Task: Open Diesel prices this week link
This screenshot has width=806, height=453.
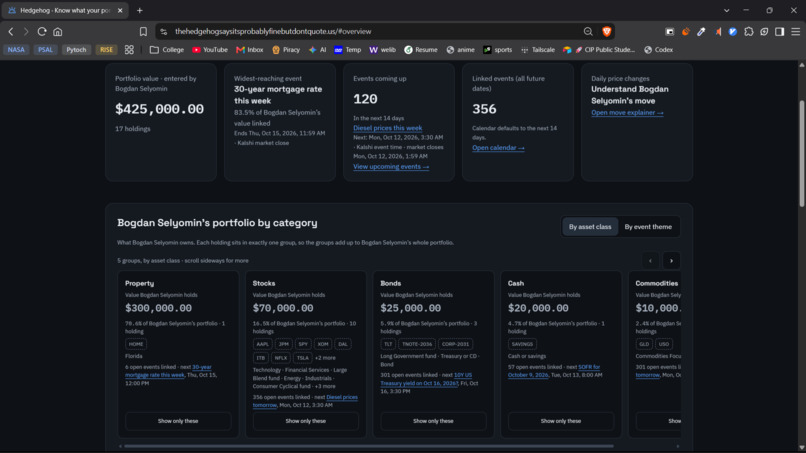Action: 388,128
